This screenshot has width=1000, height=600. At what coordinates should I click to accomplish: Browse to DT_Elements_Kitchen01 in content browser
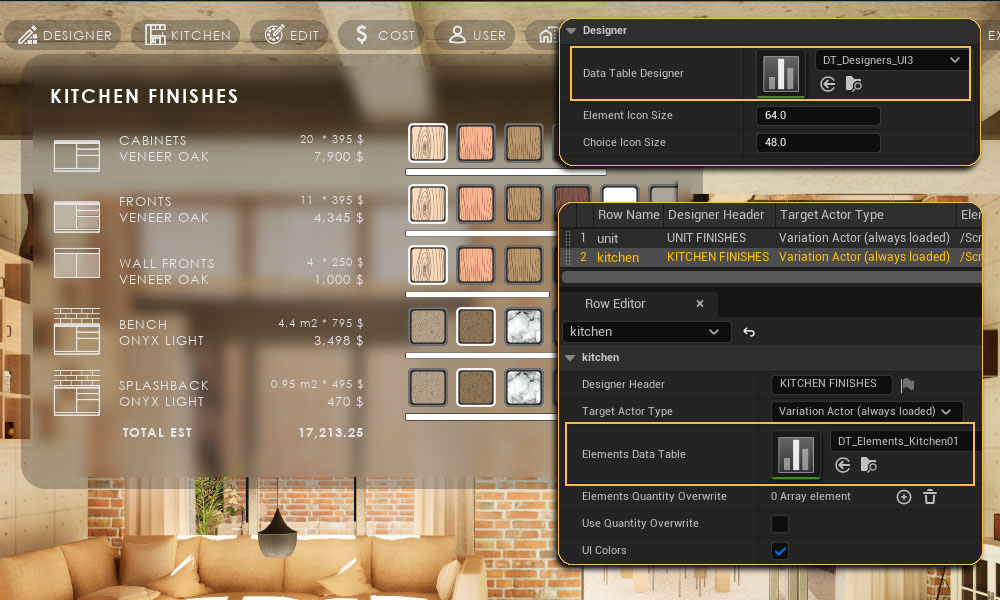868,465
